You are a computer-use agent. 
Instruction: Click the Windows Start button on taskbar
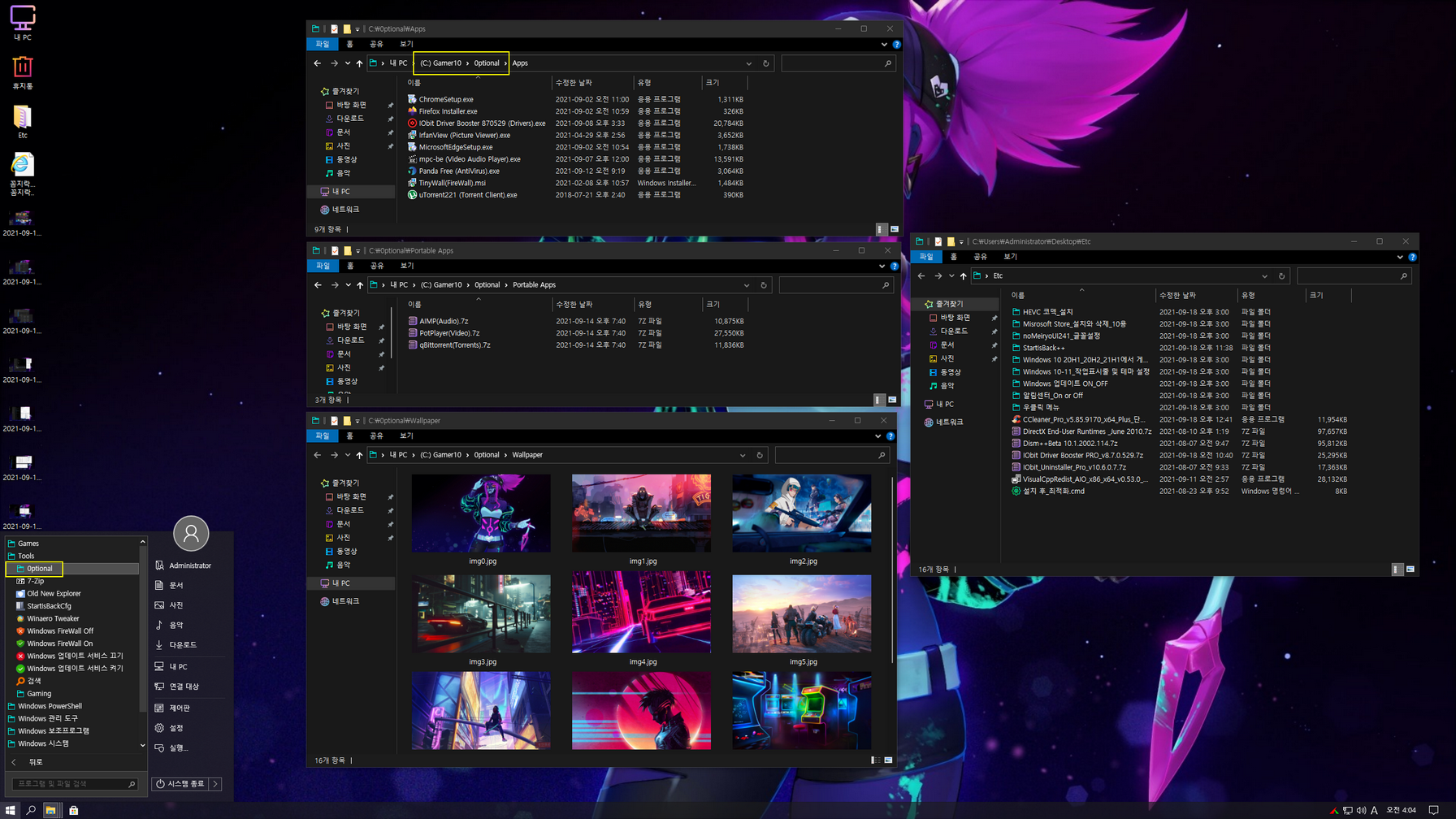11,810
